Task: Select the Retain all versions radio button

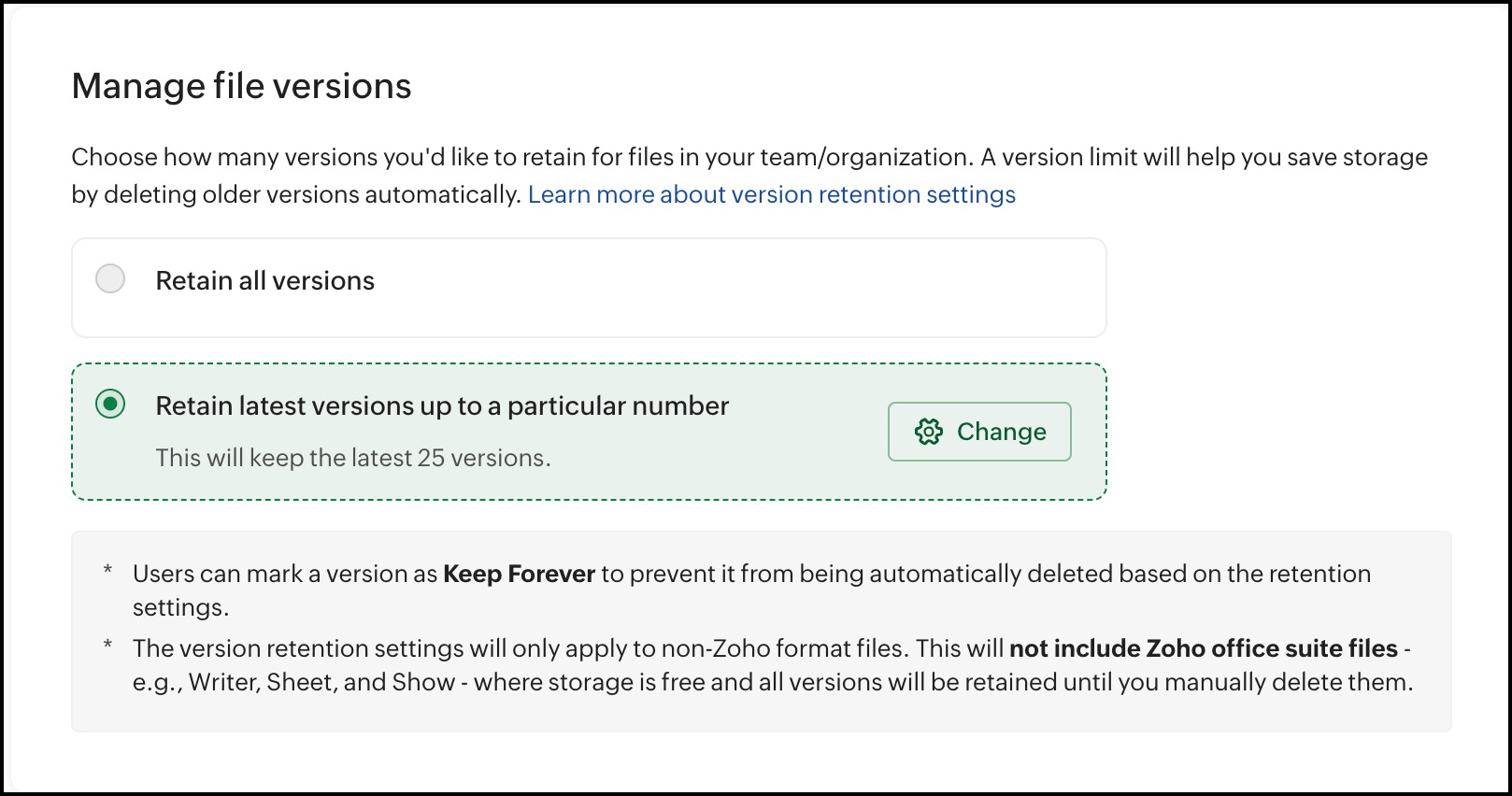Action: click(110, 278)
